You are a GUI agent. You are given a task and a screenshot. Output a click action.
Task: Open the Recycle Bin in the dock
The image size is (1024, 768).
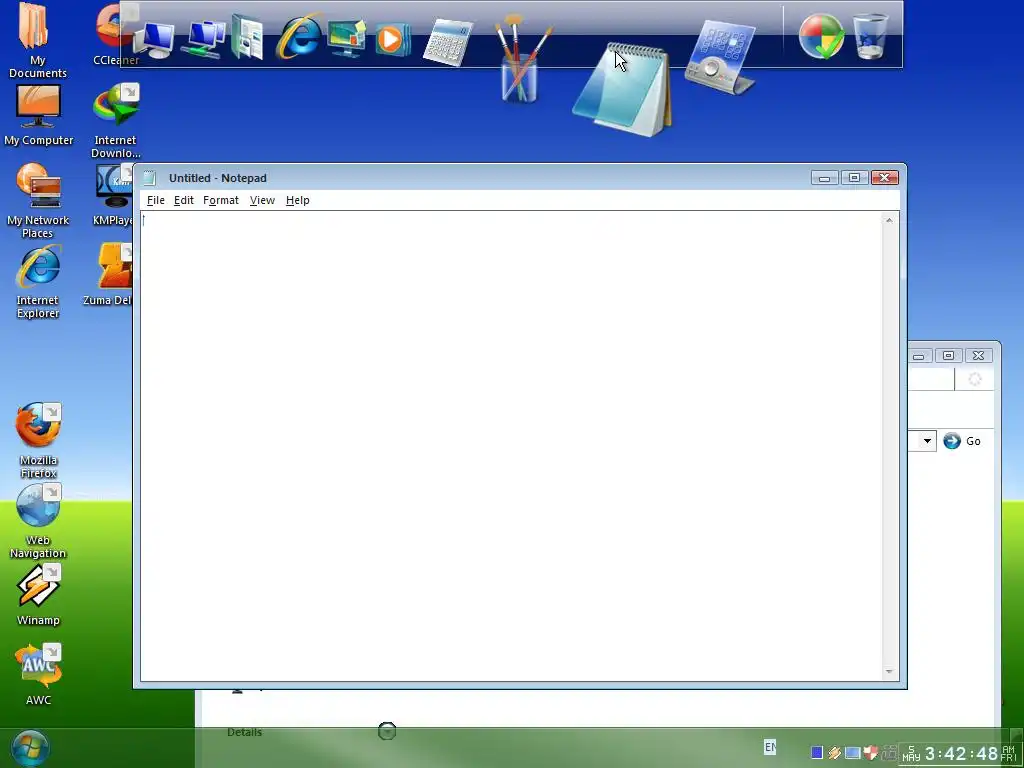tap(871, 37)
